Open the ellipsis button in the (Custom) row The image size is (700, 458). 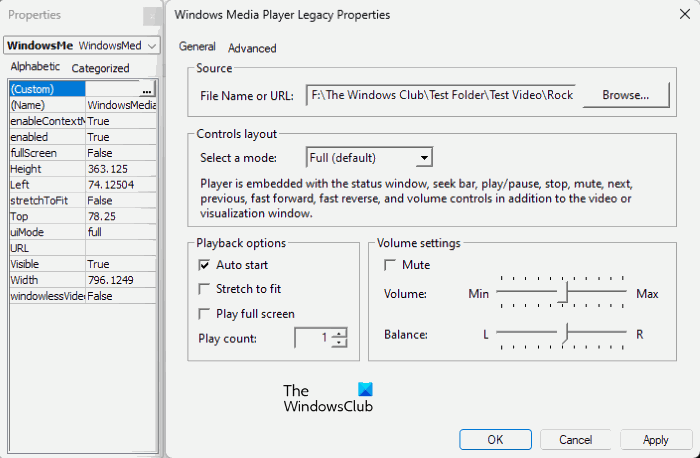(x=146, y=89)
